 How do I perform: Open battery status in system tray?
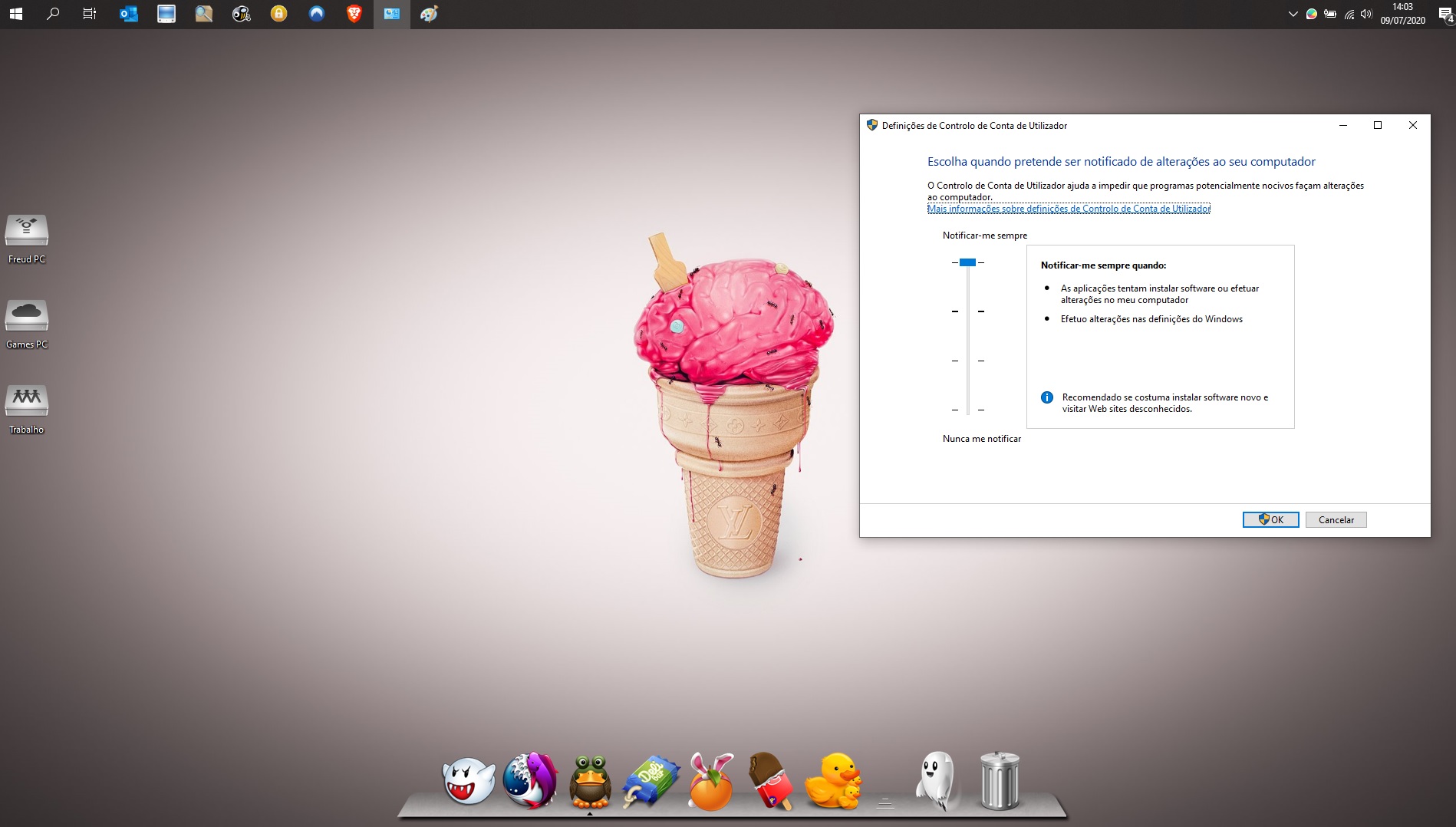click(1329, 14)
